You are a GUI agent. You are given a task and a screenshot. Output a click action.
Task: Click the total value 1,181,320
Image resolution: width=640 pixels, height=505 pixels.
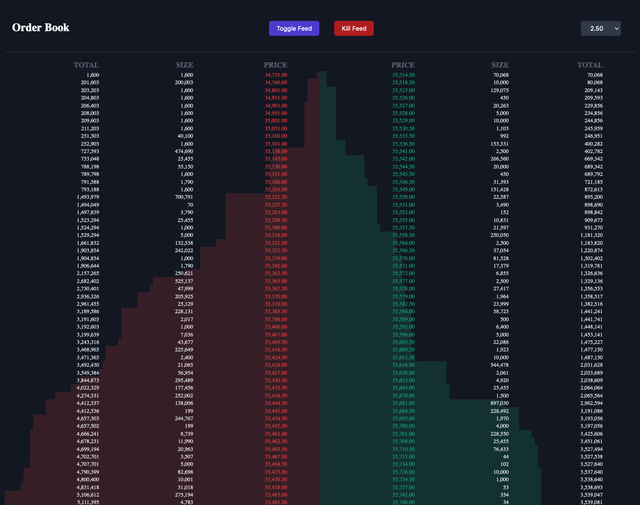click(591, 235)
